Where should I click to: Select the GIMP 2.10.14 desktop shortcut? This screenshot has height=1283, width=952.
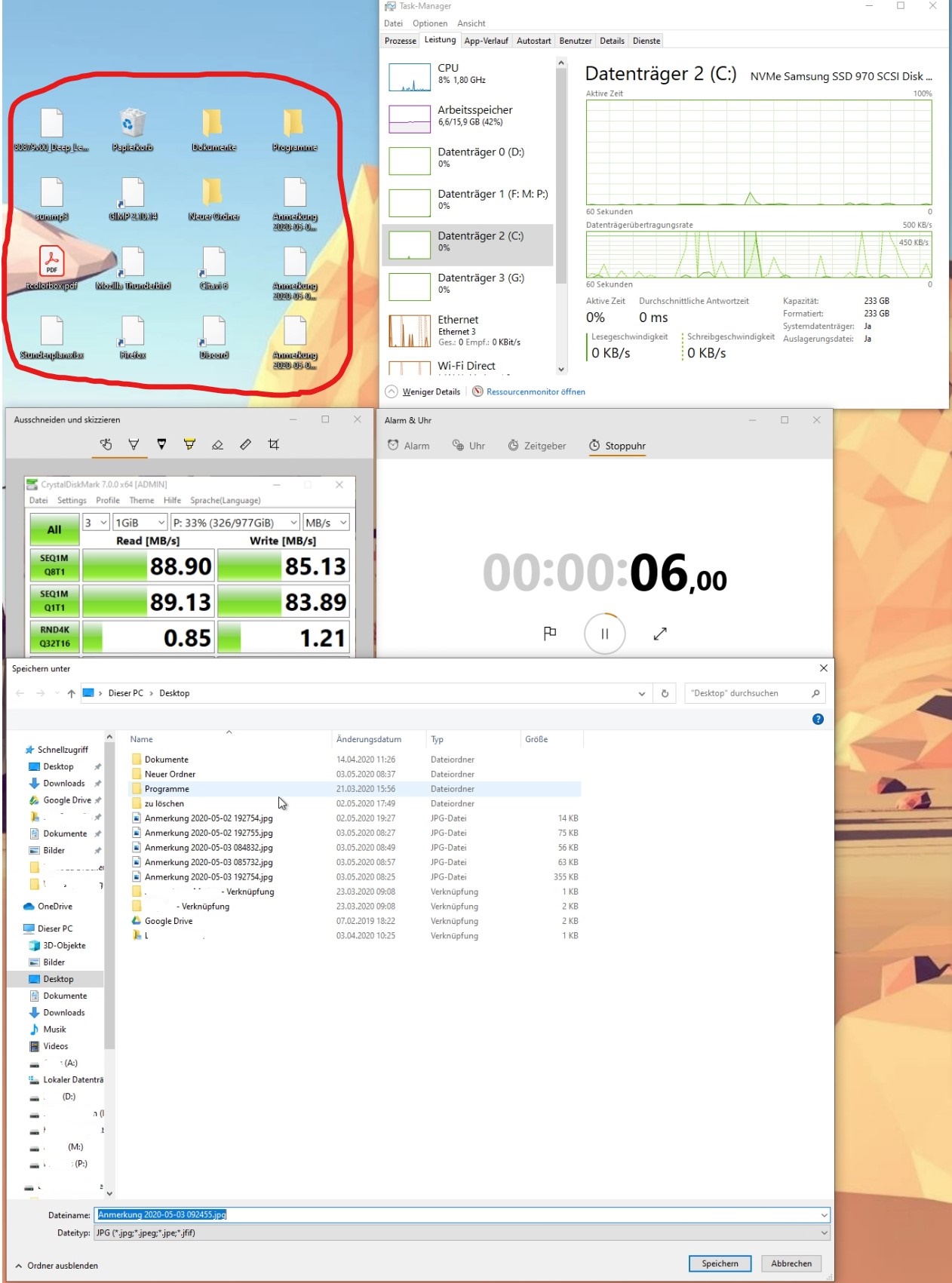133,198
